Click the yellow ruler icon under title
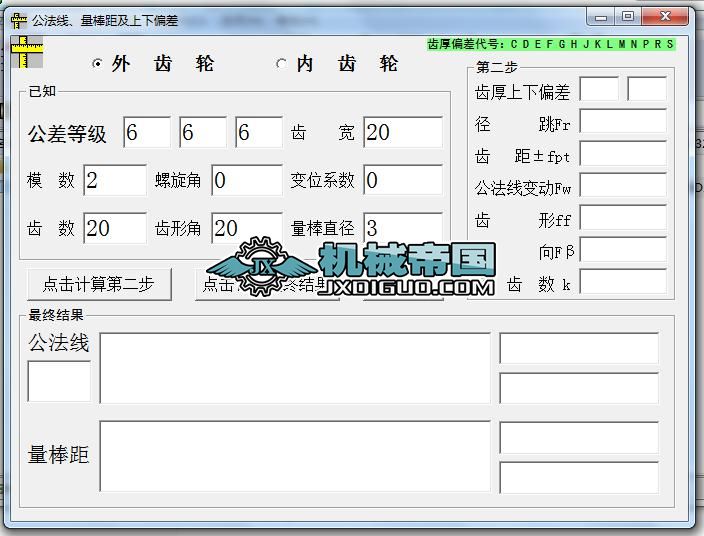Image resolution: width=704 pixels, height=536 pixels. [x=27, y=52]
